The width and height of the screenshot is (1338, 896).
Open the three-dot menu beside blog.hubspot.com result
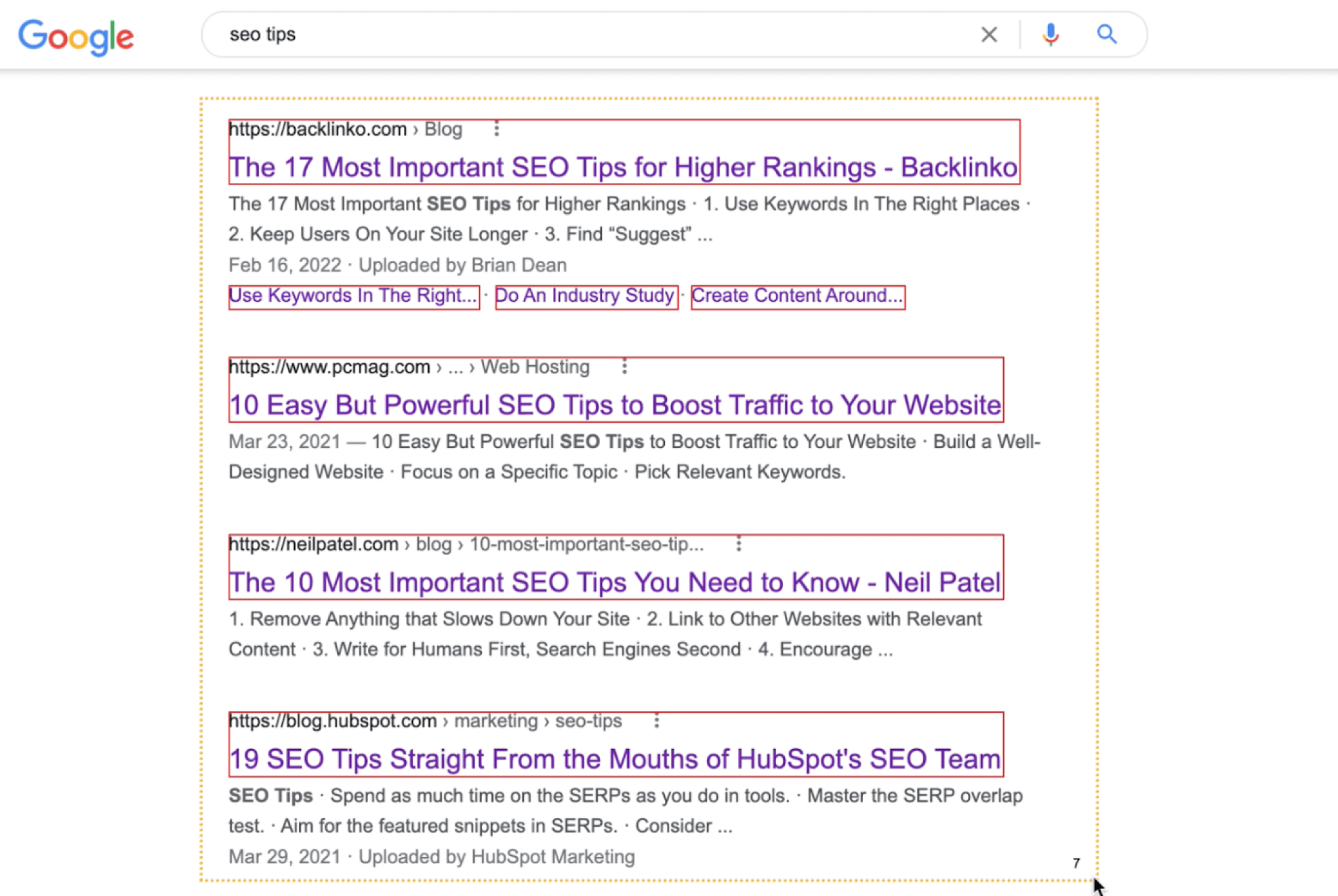coord(656,720)
